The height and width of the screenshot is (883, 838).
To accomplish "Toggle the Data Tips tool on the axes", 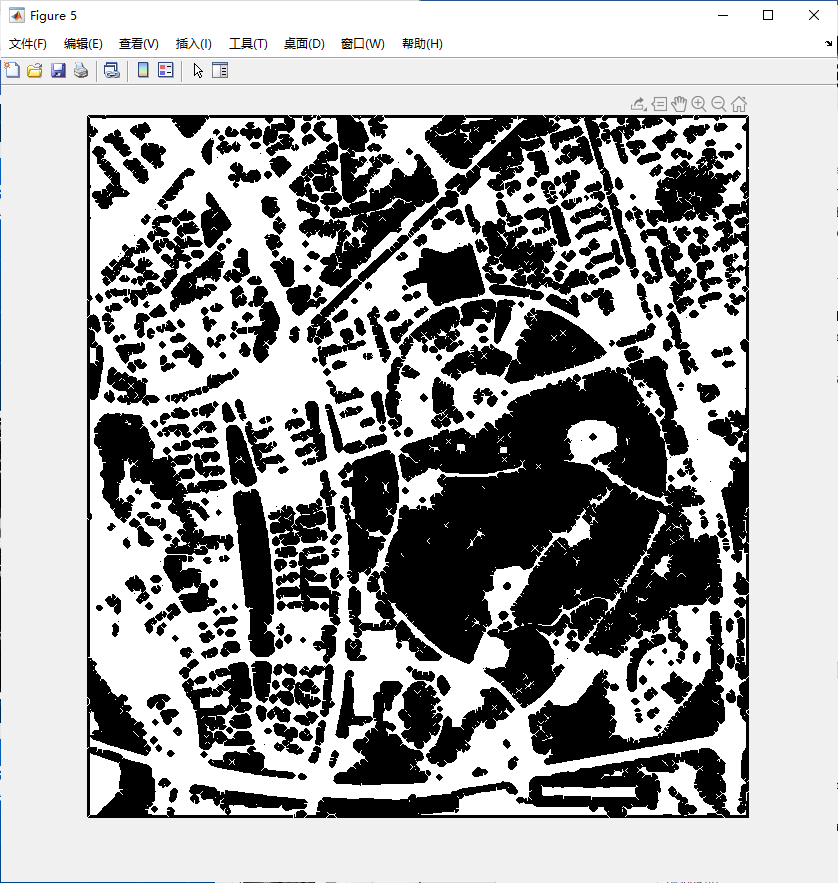I will (659, 103).
